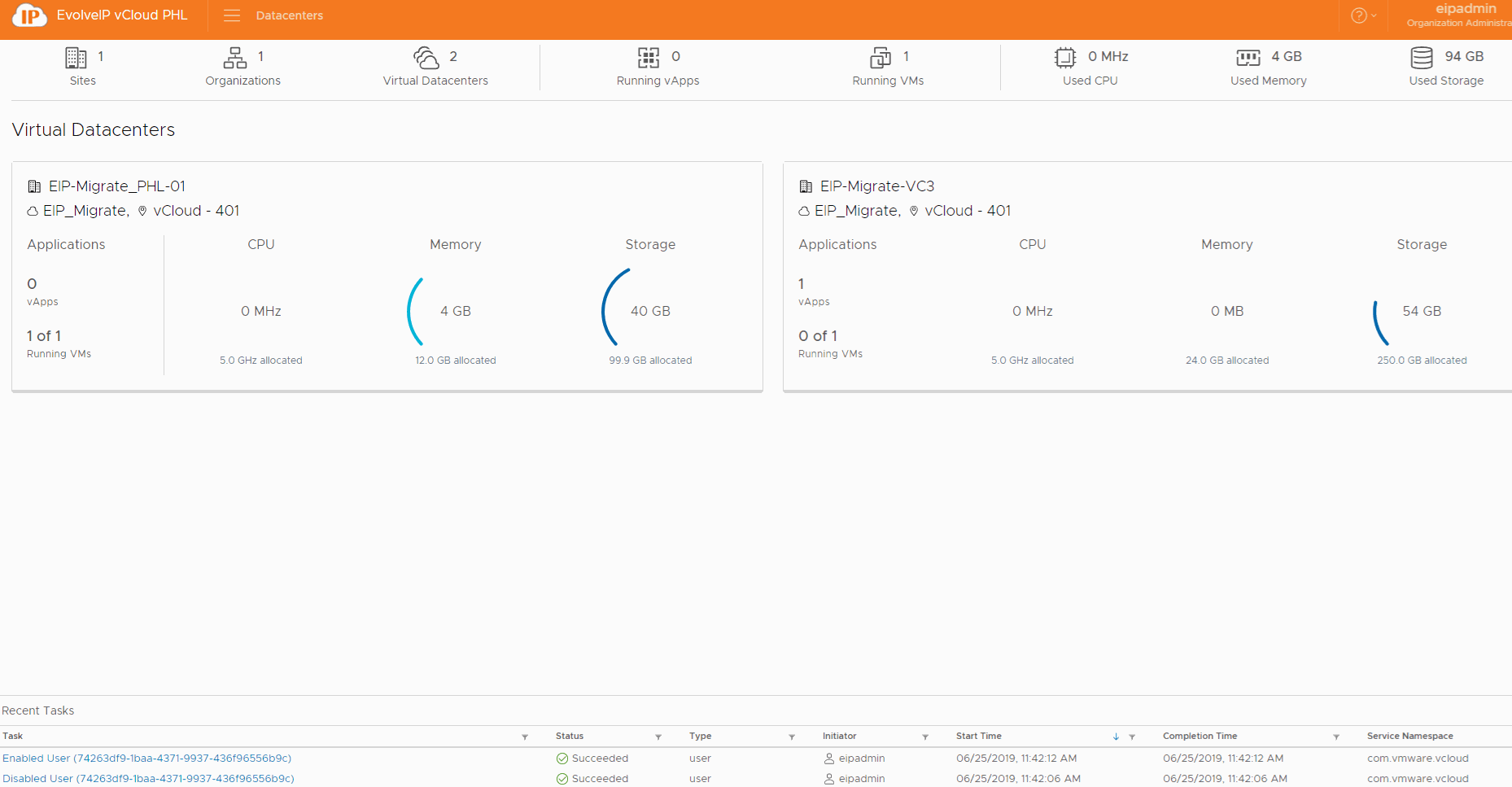Click the Virtual Datacenters cloud icon
Image resolution: width=1512 pixels, height=787 pixels.
(x=426, y=58)
